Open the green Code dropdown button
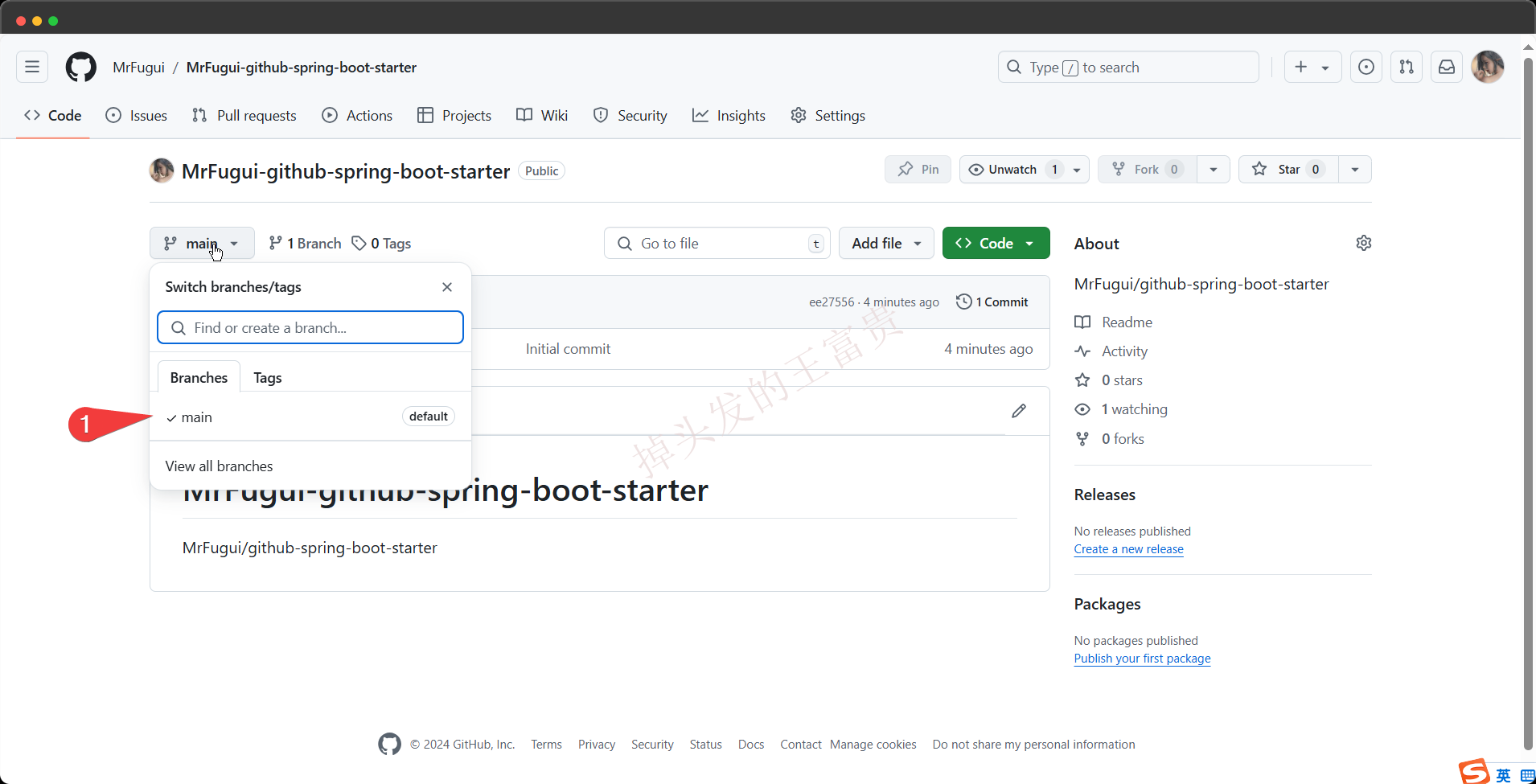 tap(996, 243)
